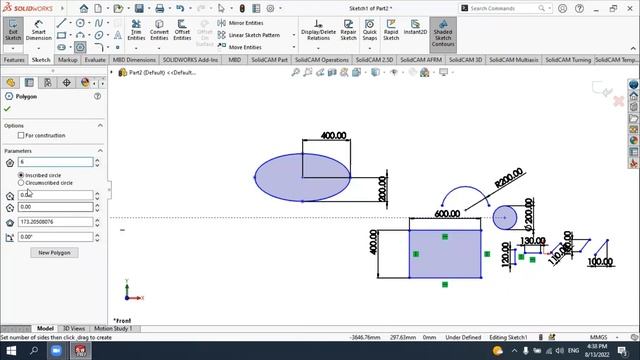The width and height of the screenshot is (640, 360).
Task: Accept the polygon with the green checkmark
Action: tap(7, 109)
